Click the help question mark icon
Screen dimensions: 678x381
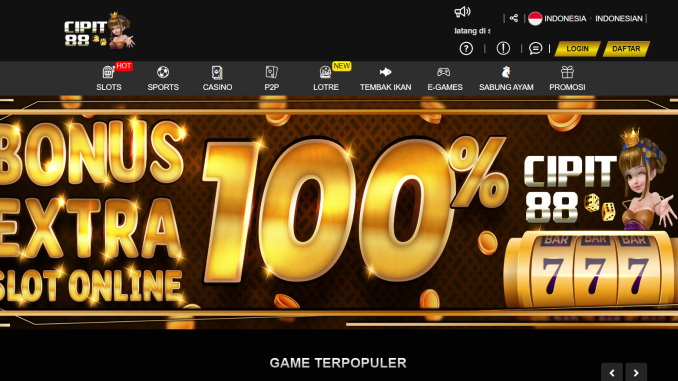coord(466,48)
